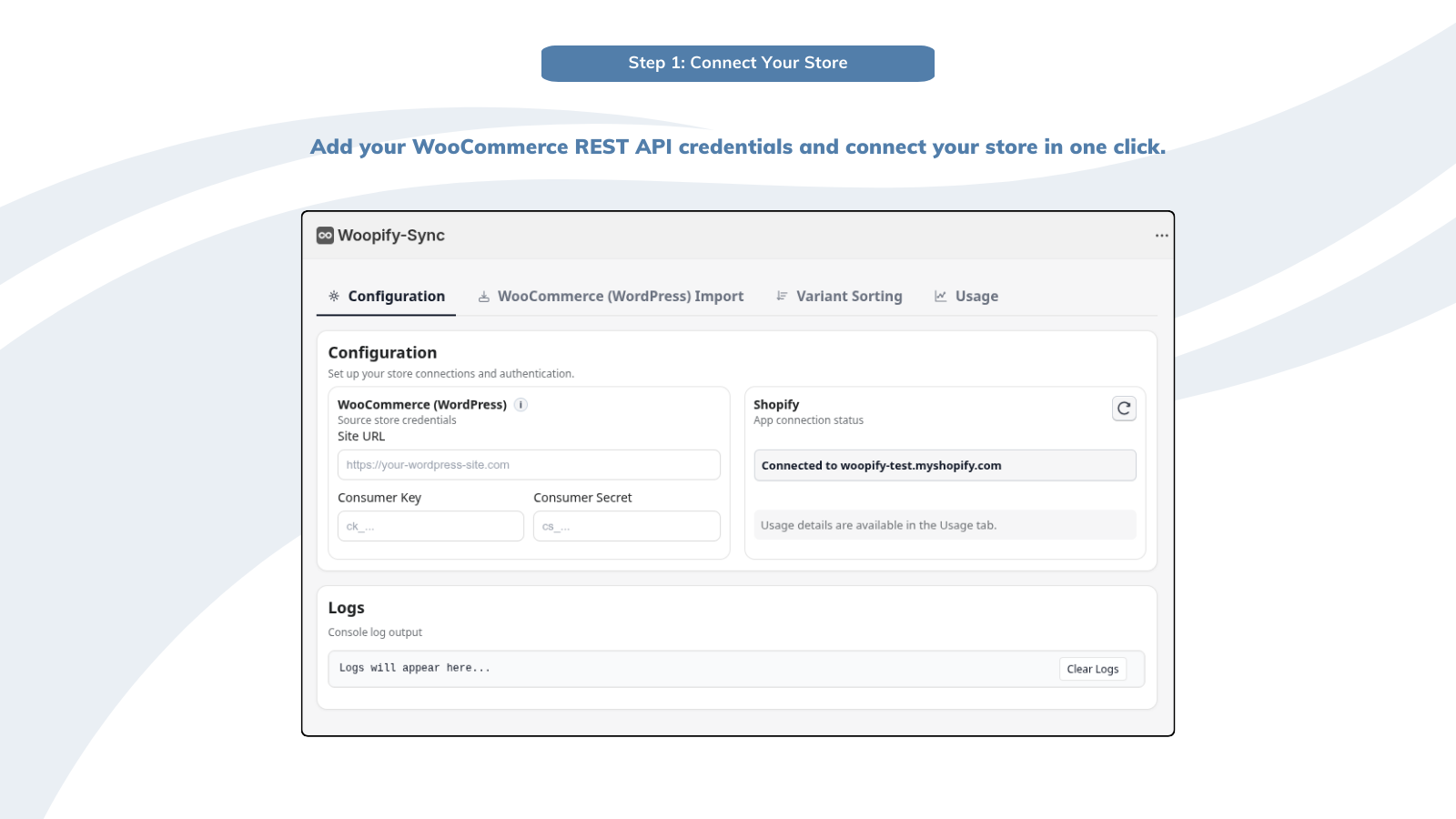Open the three-dot more options menu
The height and width of the screenshot is (819, 1456).
point(1161,236)
